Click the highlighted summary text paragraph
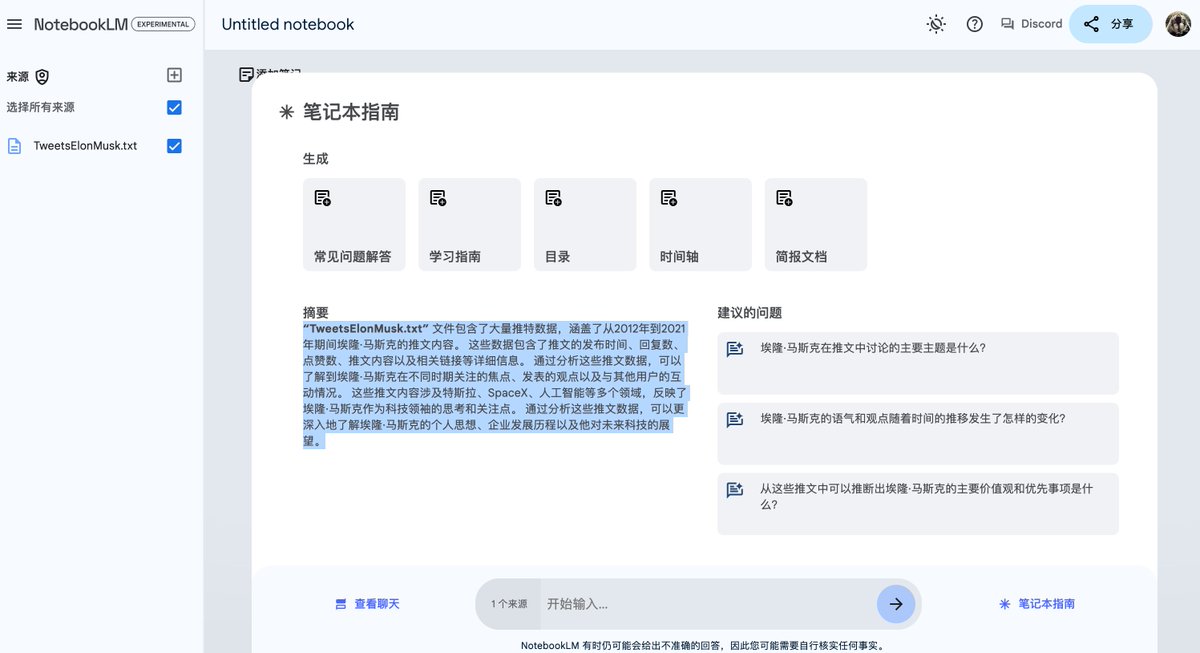The width and height of the screenshot is (1200, 653). pos(495,384)
